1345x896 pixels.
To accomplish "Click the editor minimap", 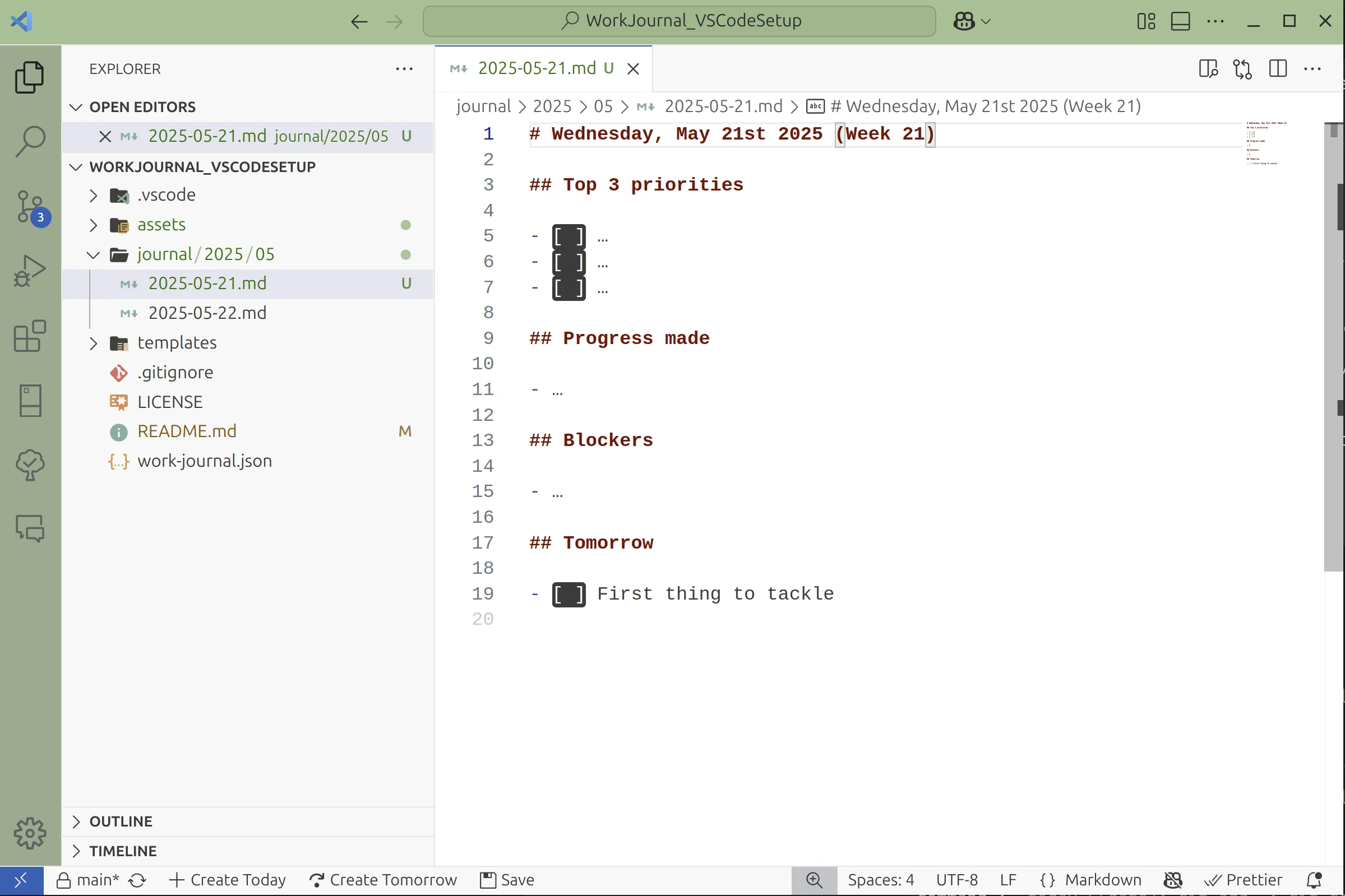I will coord(1284,144).
